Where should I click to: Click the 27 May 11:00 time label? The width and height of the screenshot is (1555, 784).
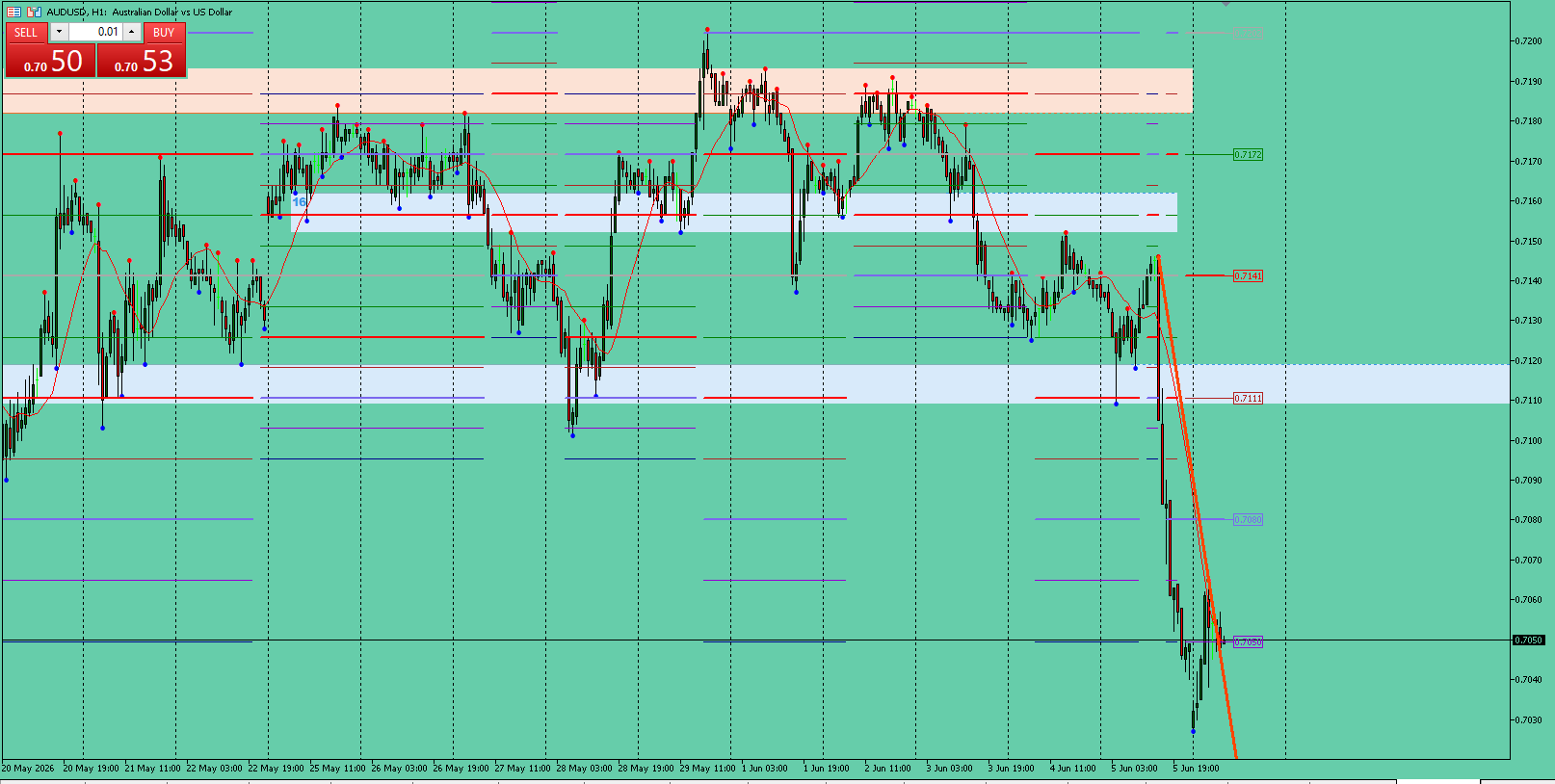pyautogui.click(x=522, y=769)
